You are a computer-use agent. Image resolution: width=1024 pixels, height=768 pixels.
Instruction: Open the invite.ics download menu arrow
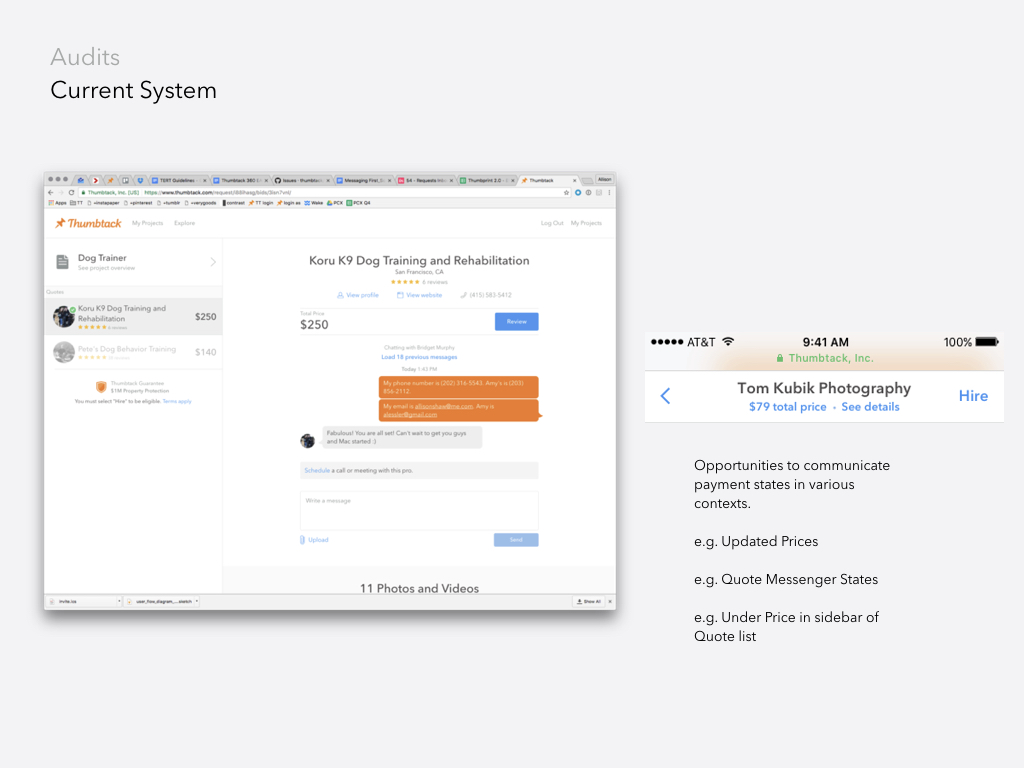tap(119, 601)
